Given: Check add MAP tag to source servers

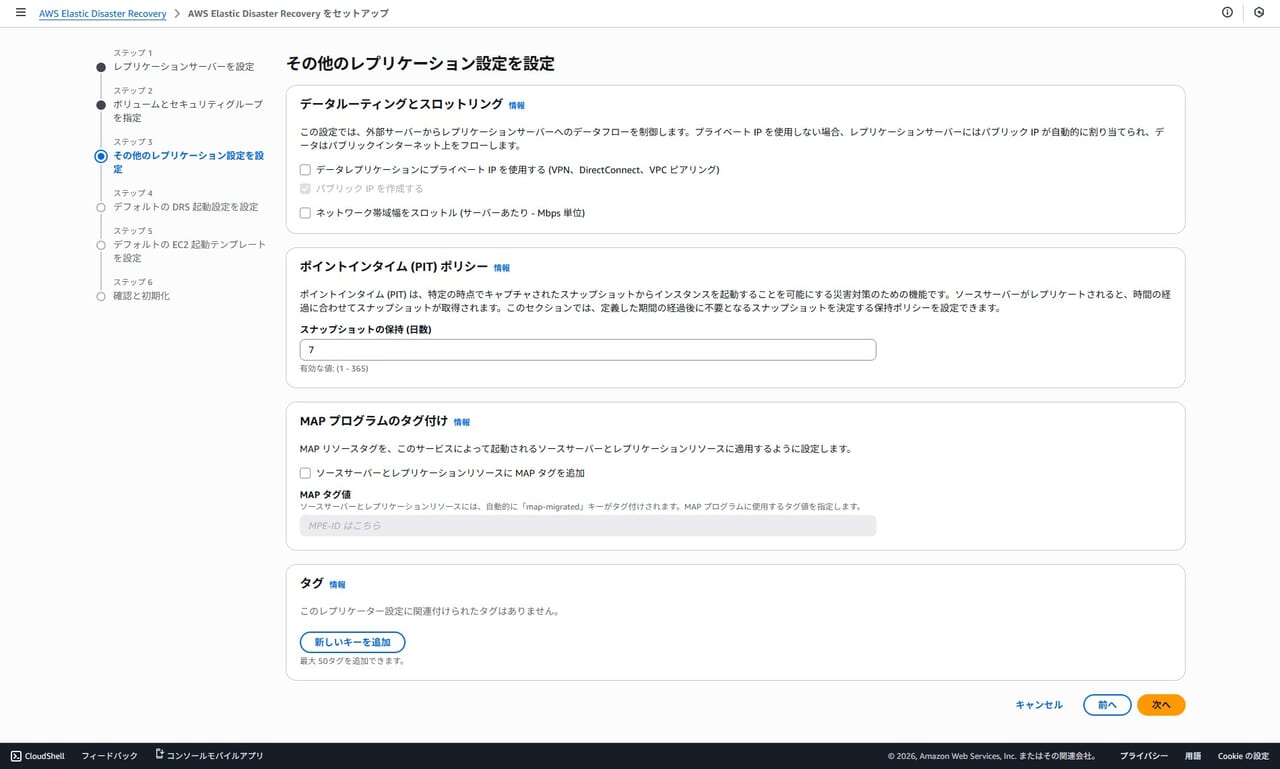Looking at the screenshot, I should point(306,473).
